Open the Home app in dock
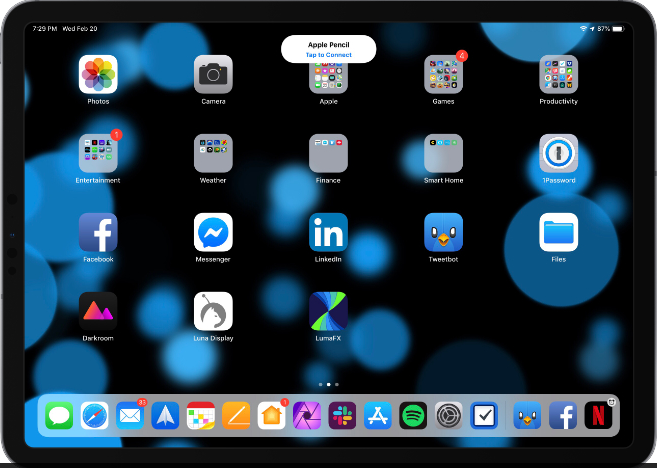 click(272, 416)
